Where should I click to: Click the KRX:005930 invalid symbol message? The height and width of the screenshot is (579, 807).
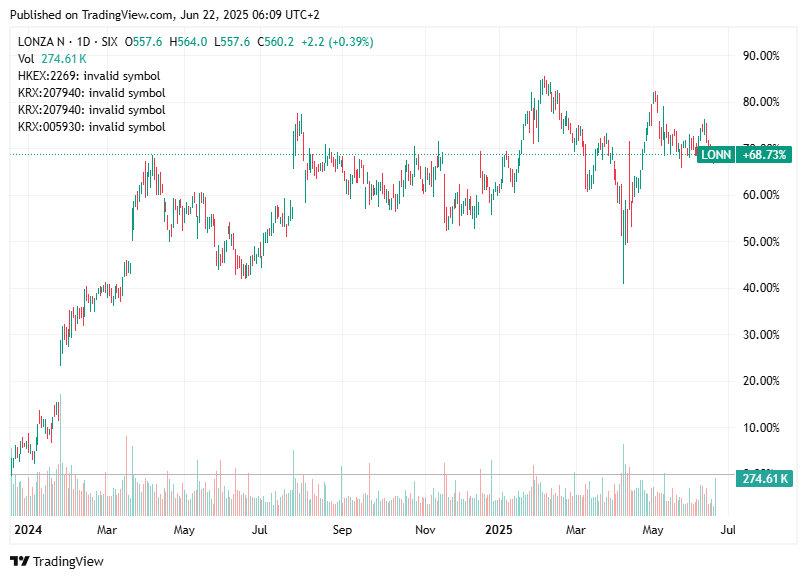pyautogui.click(x=90, y=127)
